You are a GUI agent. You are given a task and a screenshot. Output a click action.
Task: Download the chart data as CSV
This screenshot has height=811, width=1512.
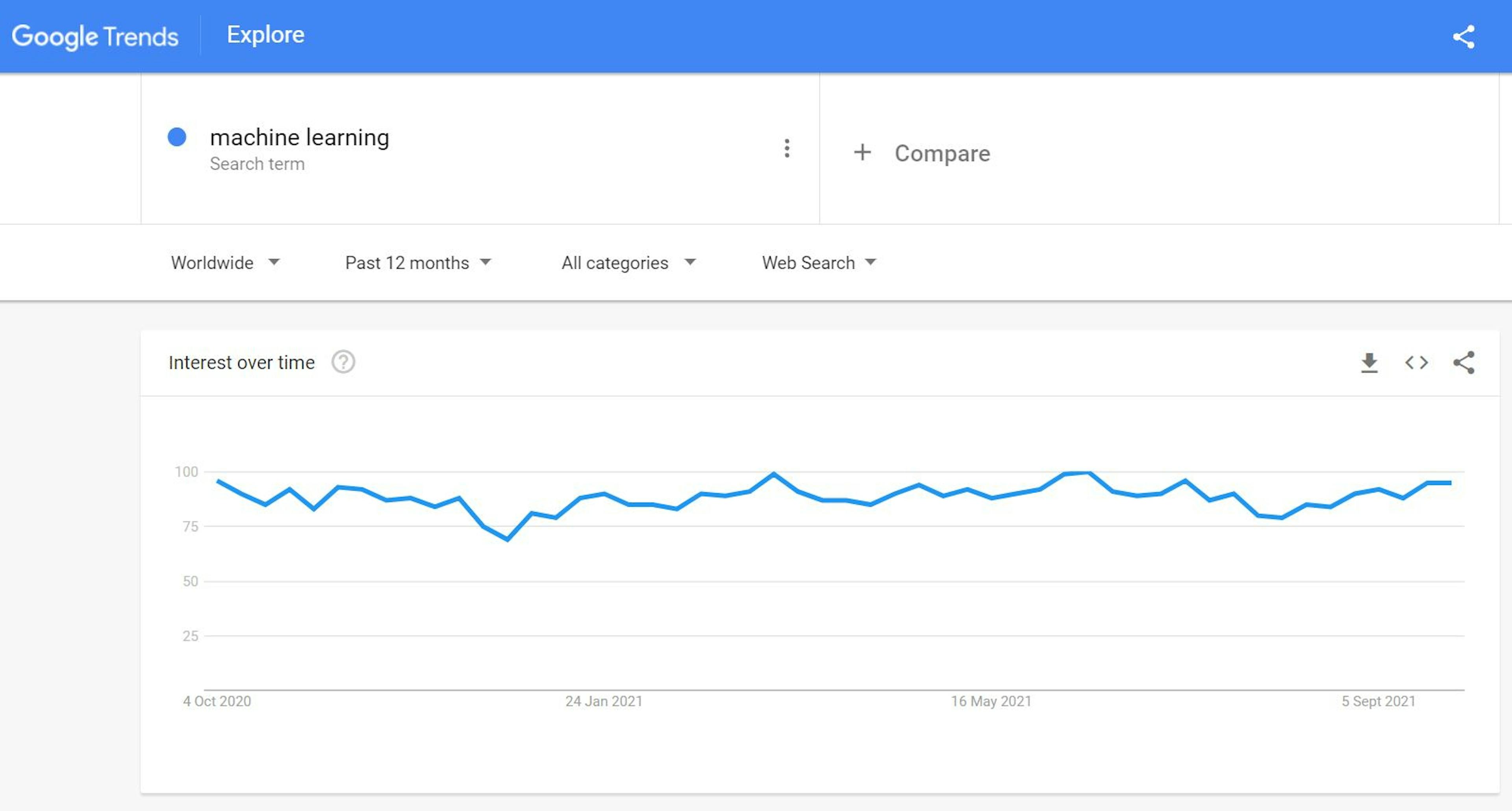coord(1370,363)
